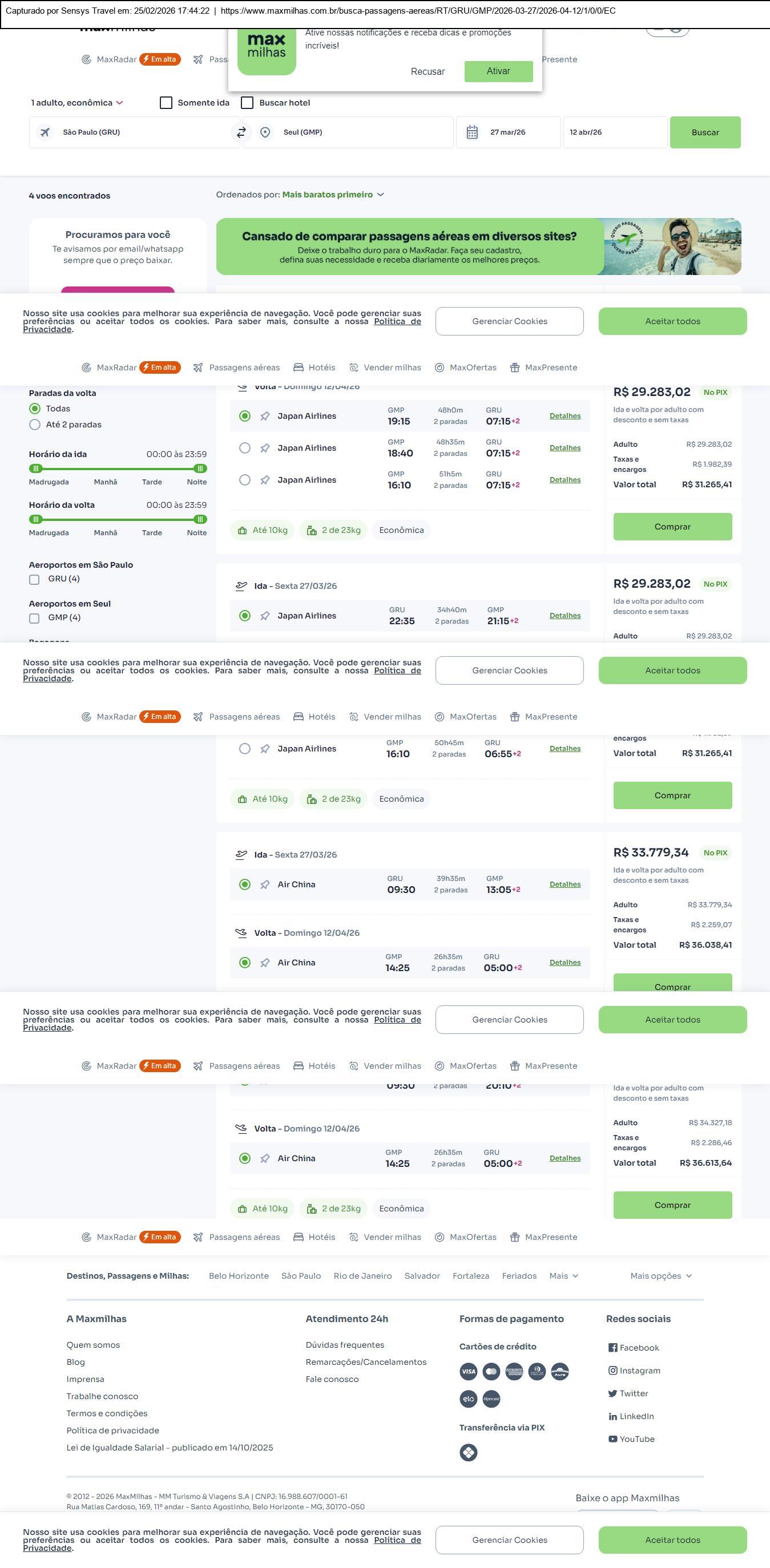Expand the 1 adulto, econômica passenger dropdown
Screen dimensions: 770x1568
(77, 103)
